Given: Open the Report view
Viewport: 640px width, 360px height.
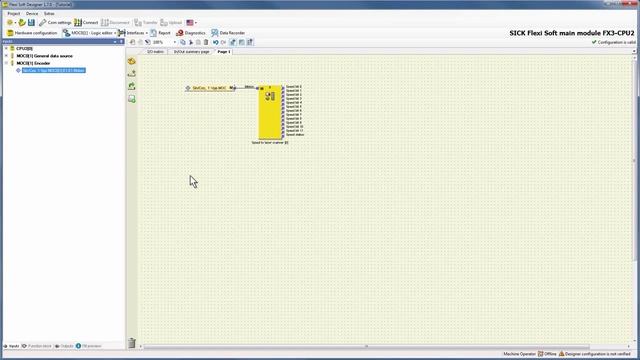Looking at the screenshot, I should coord(160,33).
